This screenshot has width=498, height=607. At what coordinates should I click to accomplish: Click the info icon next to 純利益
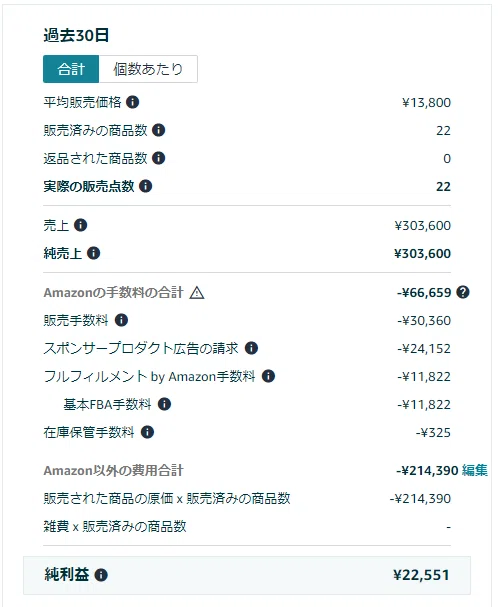101,575
